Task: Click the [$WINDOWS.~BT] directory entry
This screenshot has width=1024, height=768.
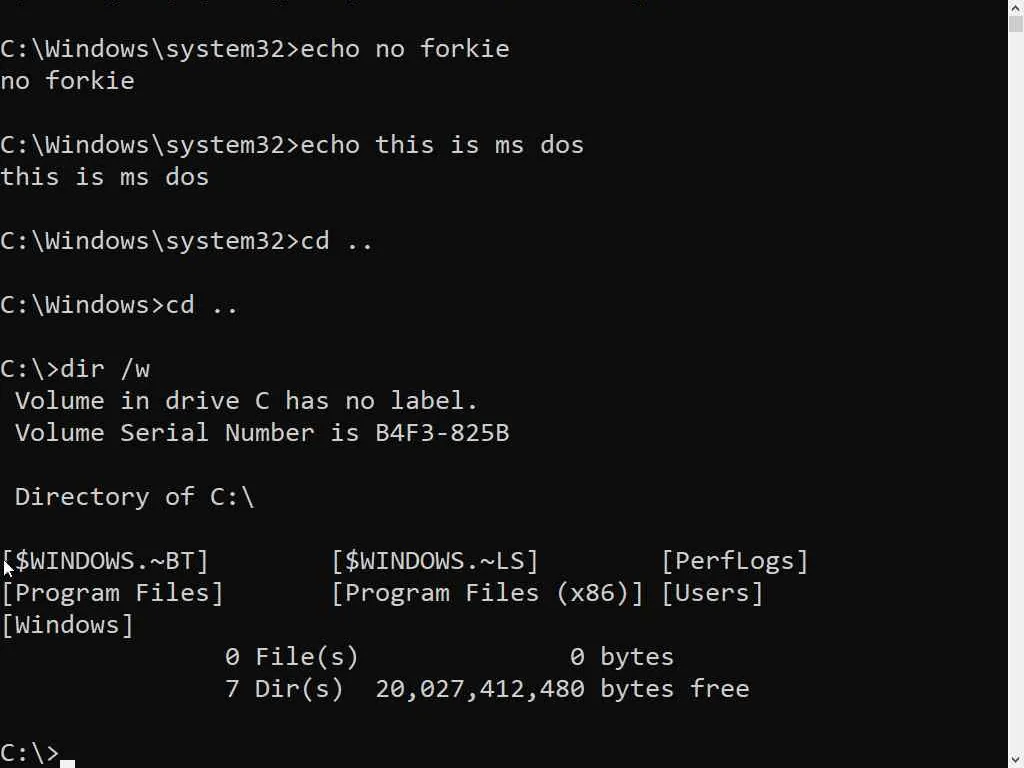Action: click(105, 561)
